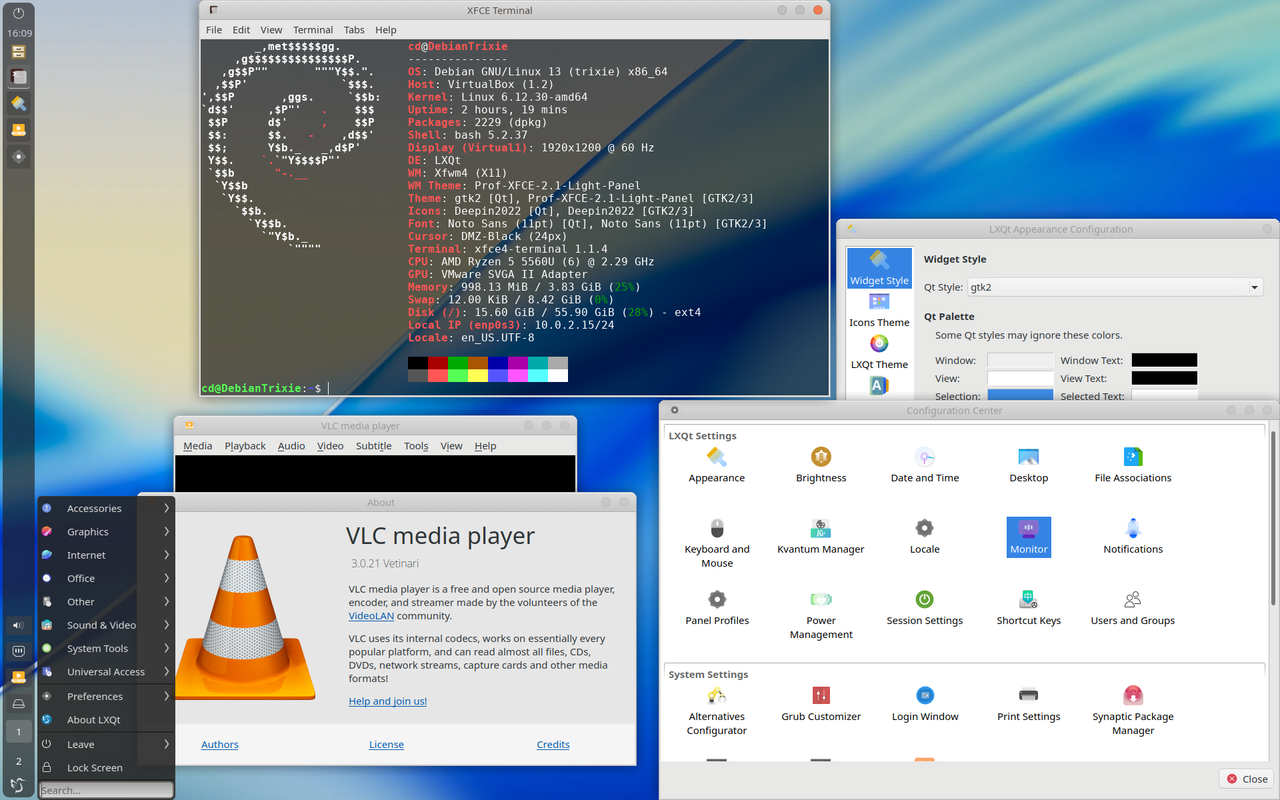Open the Qt Style gtk2 dropdown
This screenshot has height=800, width=1280.
point(1116,287)
